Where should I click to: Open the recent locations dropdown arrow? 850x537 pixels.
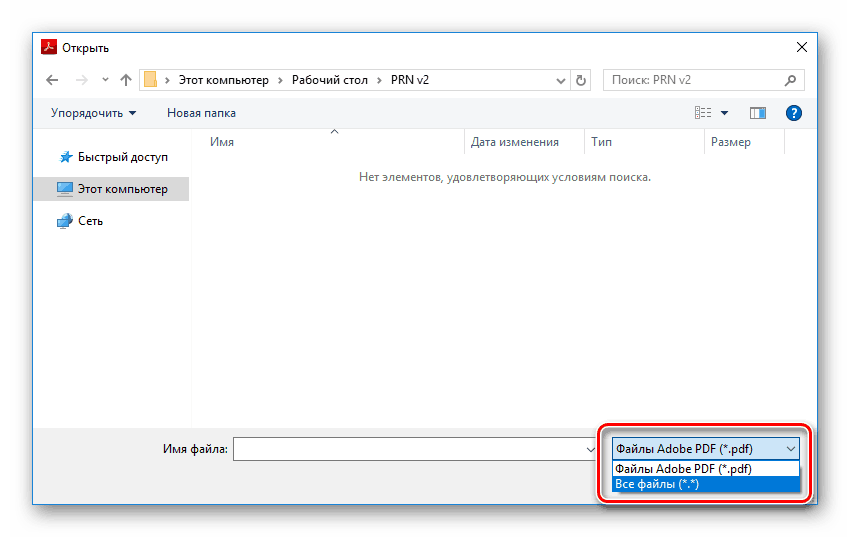tap(105, 80)
